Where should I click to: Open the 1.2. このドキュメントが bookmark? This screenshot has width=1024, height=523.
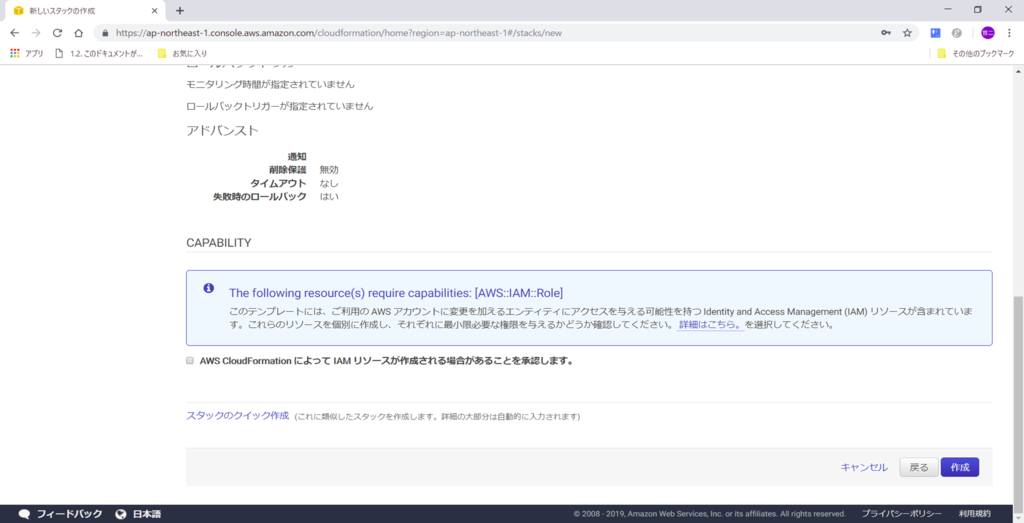99,54
